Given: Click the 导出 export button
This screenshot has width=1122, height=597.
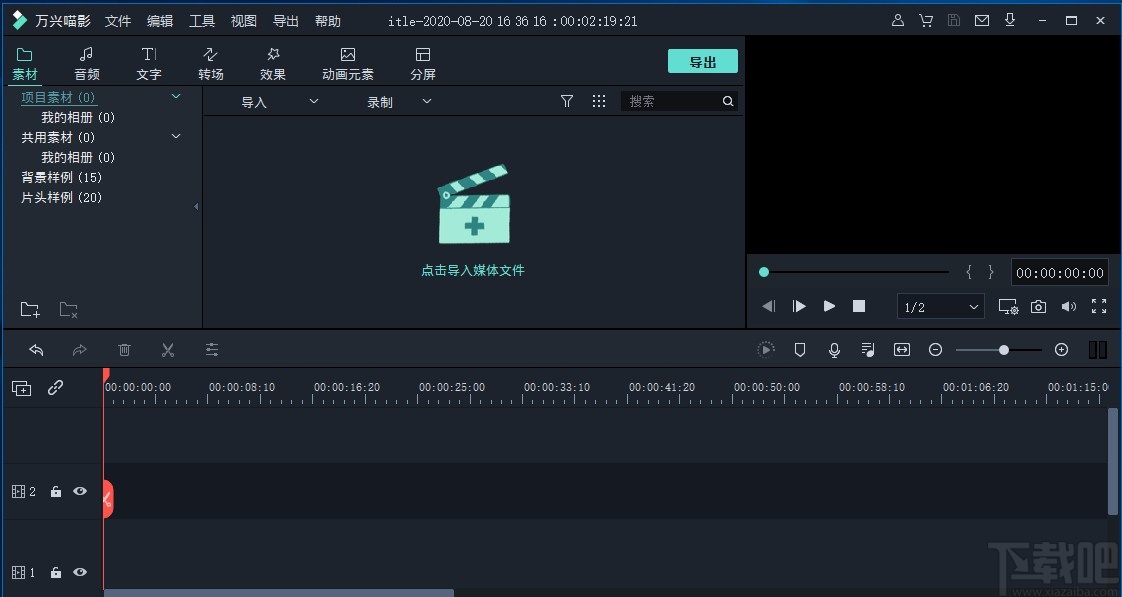Looking at the screenshot, I should [702, 61].
